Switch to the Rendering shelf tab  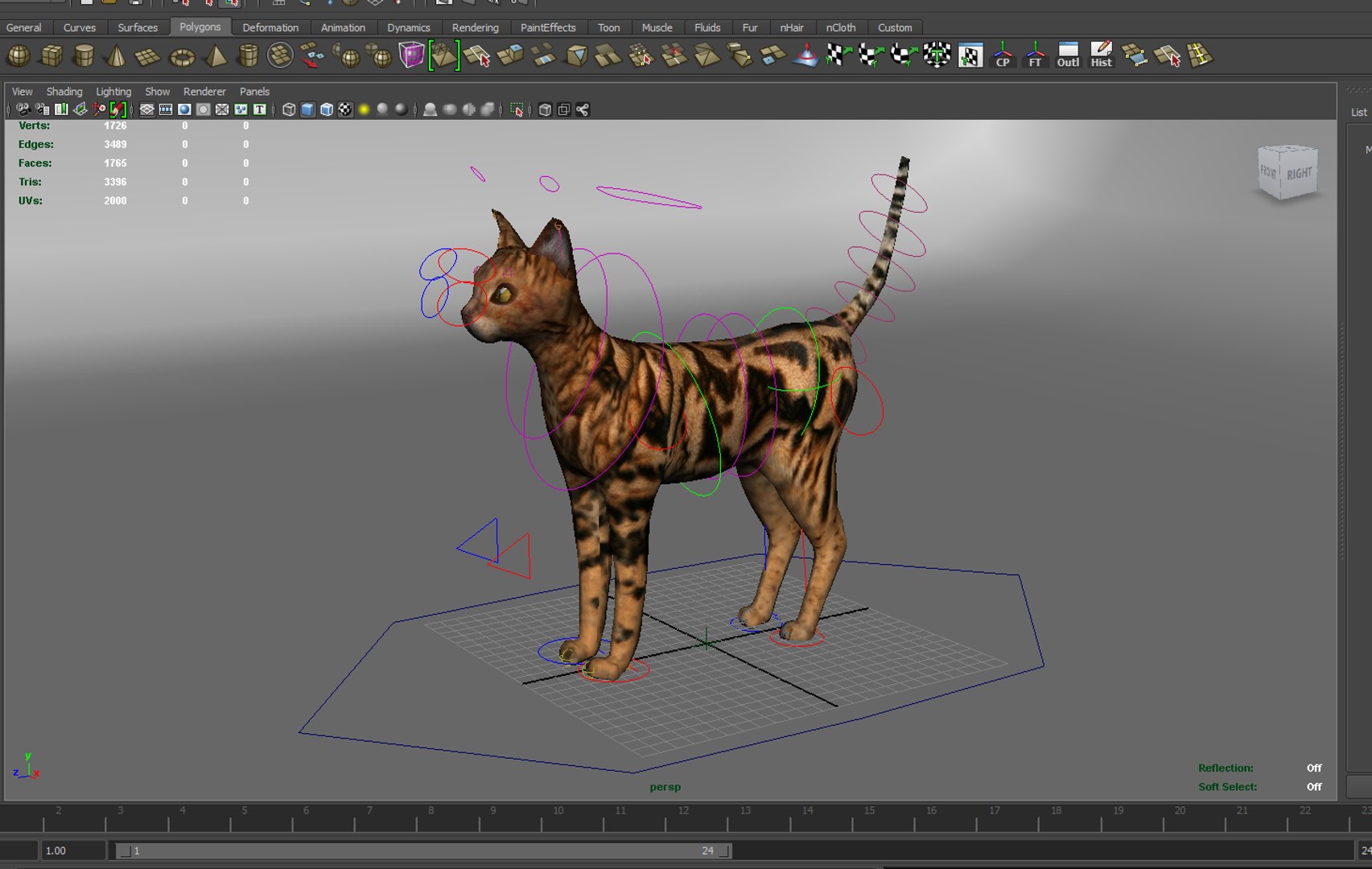pyautogui.click(x=475, y=27)
